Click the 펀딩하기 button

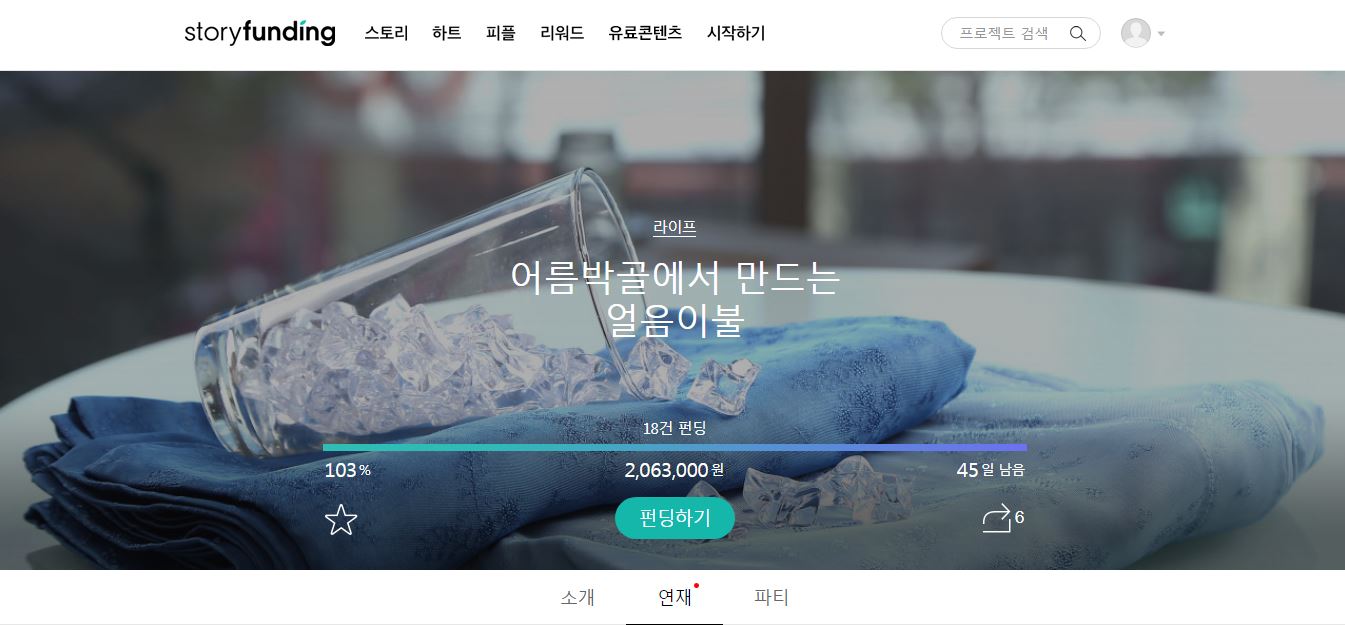click(x=675, y=518)
